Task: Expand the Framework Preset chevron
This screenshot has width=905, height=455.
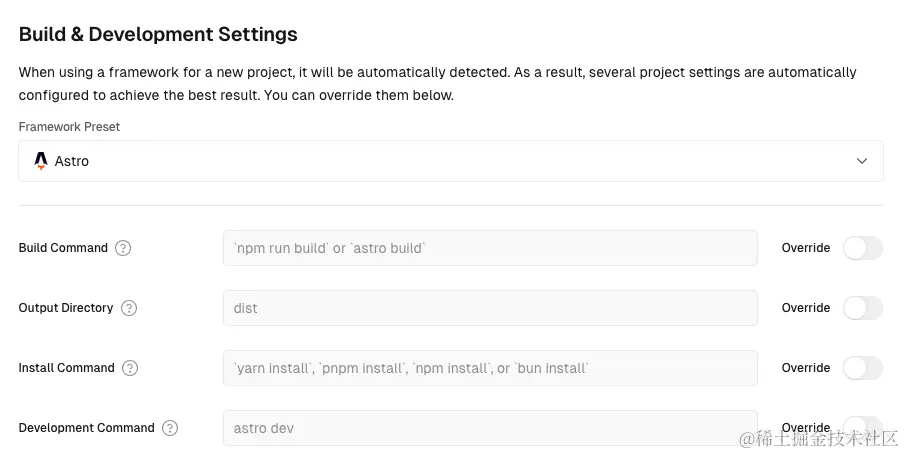Action: tap(862, 161)
